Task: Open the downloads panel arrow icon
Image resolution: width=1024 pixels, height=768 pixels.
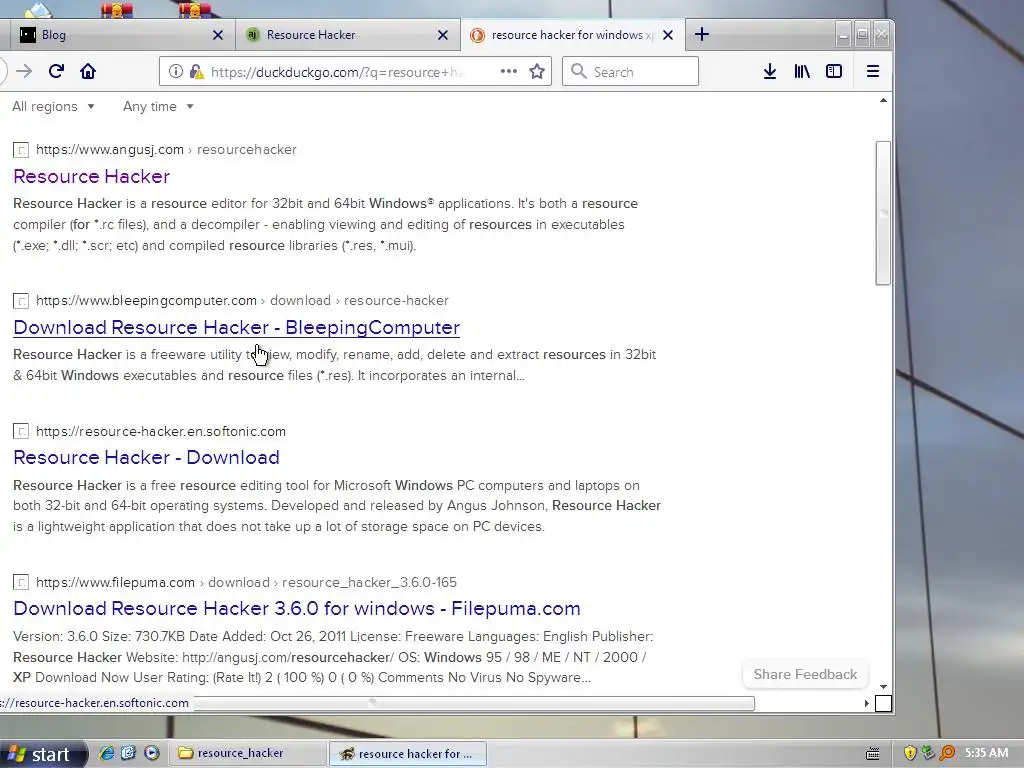Action: (x=770, y=71)
